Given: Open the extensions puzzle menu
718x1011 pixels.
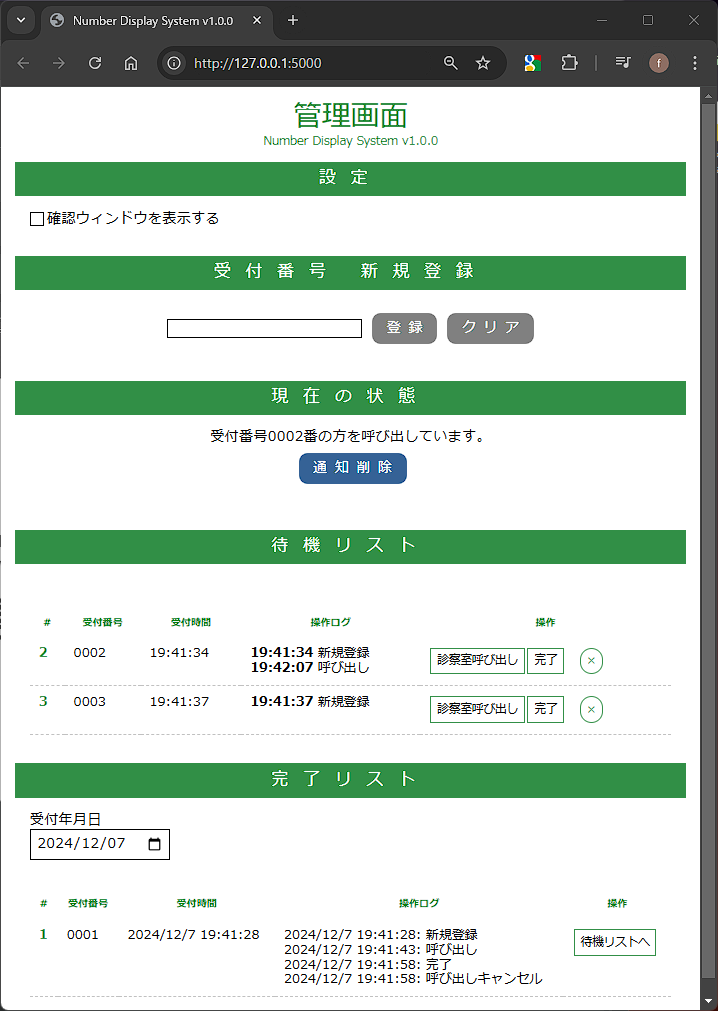Looking at the screenshot, I should point(569,63).
